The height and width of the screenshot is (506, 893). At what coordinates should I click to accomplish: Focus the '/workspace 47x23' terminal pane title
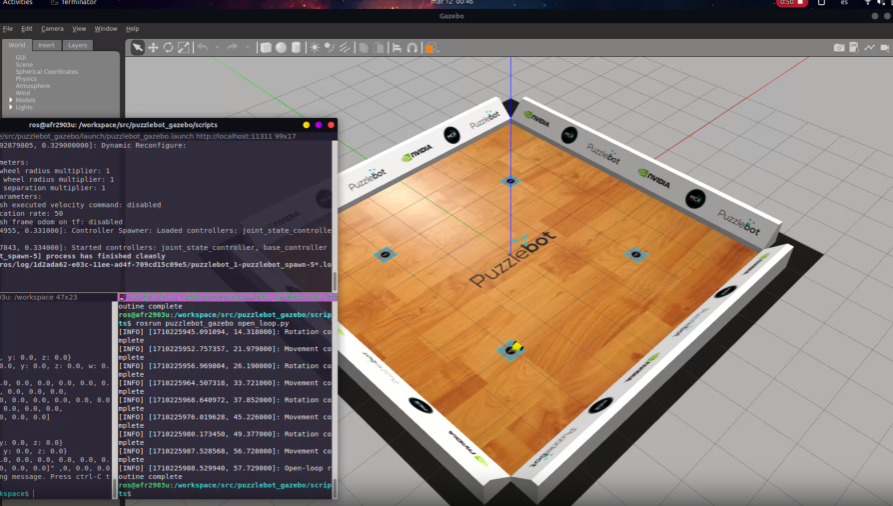[40, 297]
